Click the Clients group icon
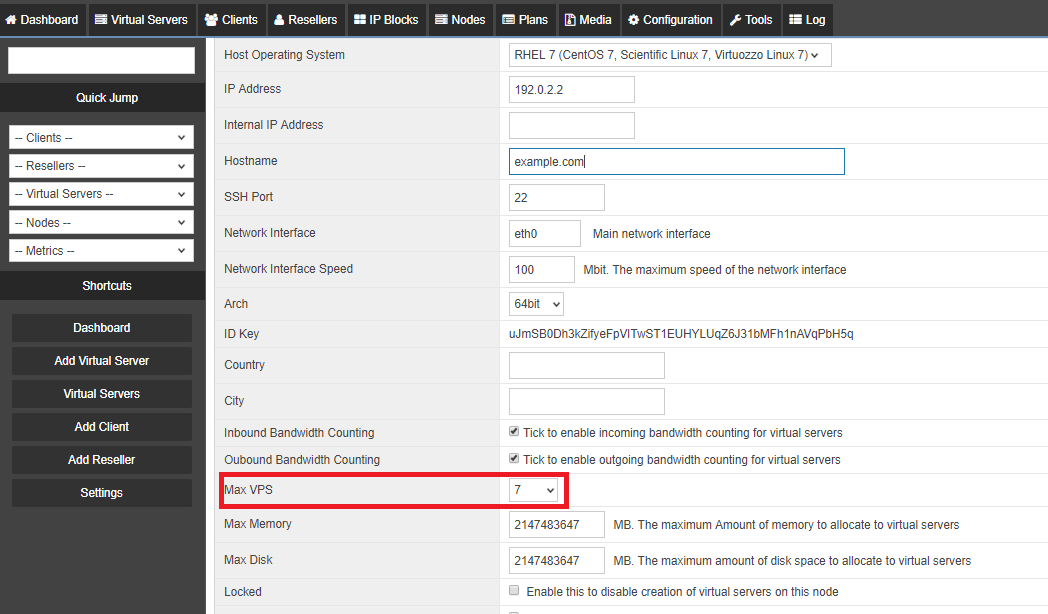 [211, 20]
